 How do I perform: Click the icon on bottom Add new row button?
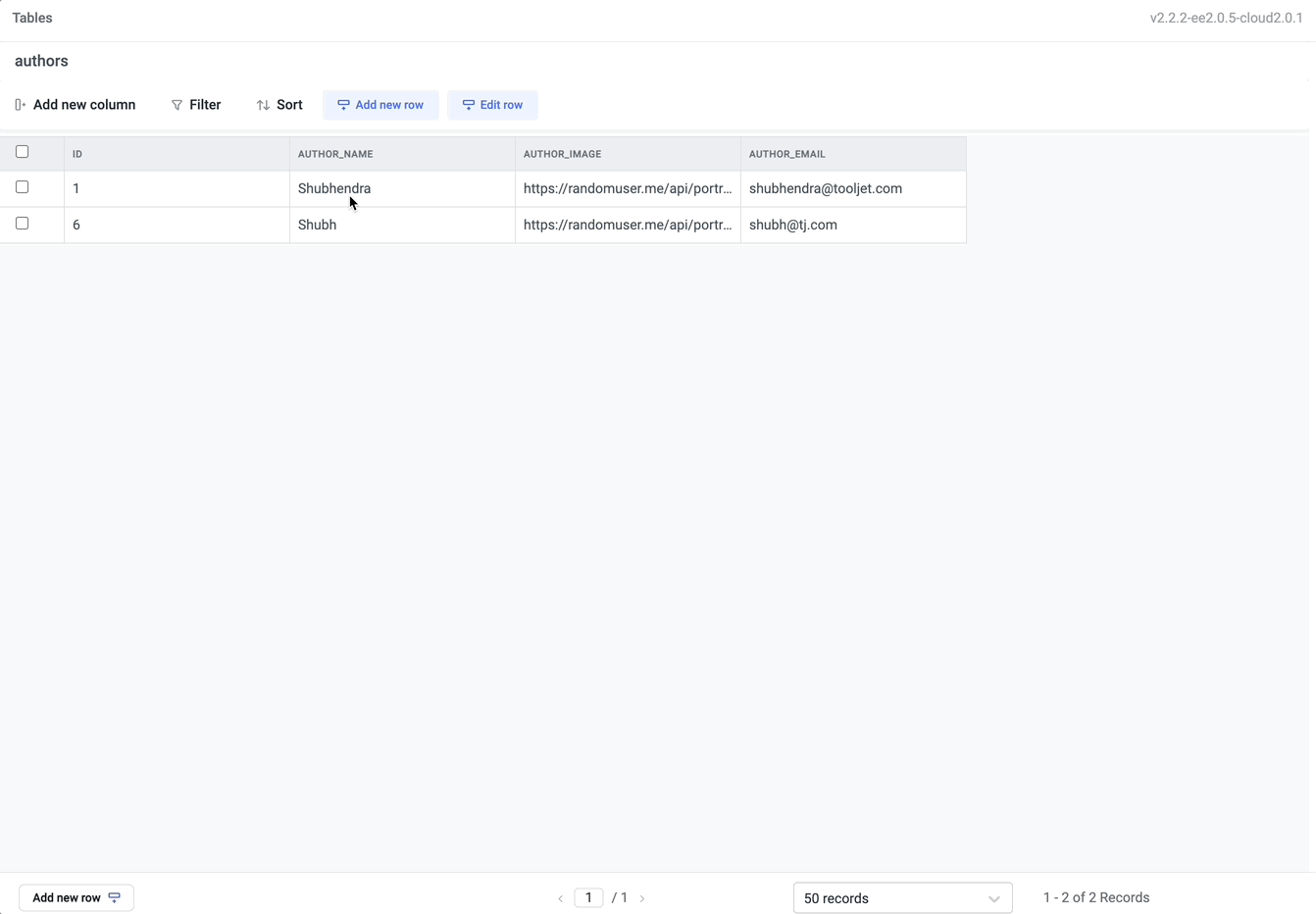(115, 897)
